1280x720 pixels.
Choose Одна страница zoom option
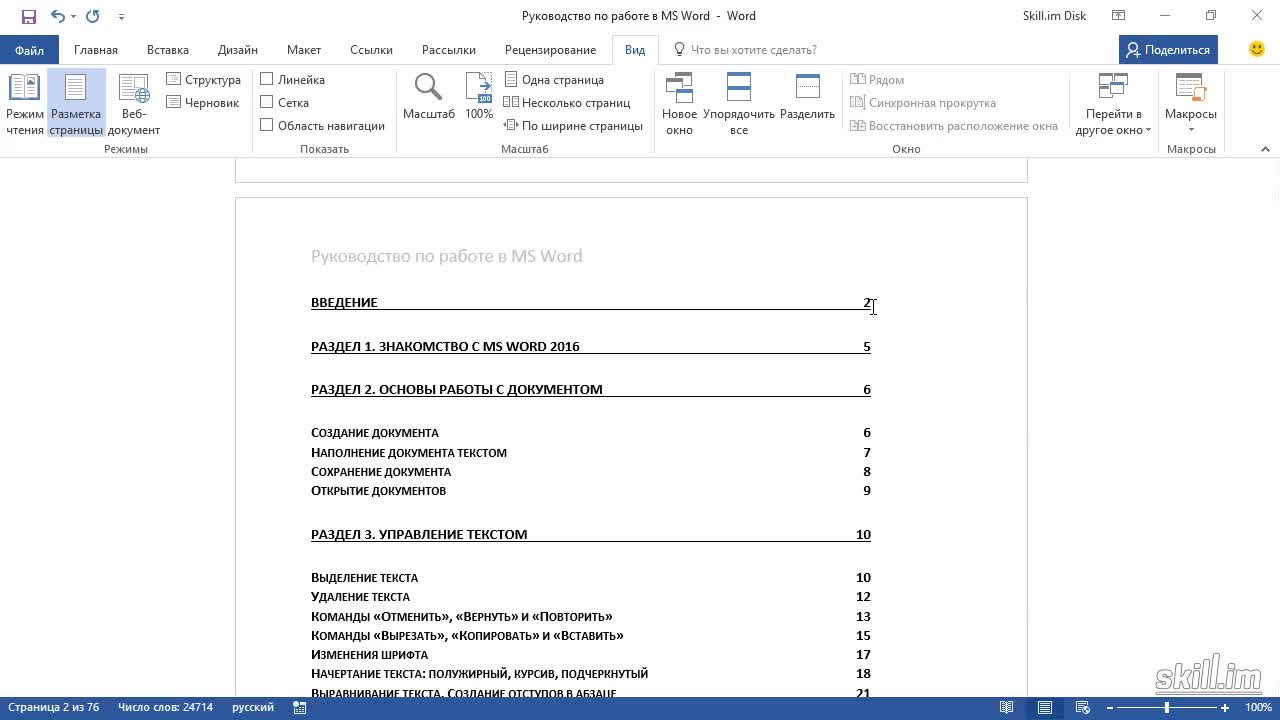tap(554, 80)
